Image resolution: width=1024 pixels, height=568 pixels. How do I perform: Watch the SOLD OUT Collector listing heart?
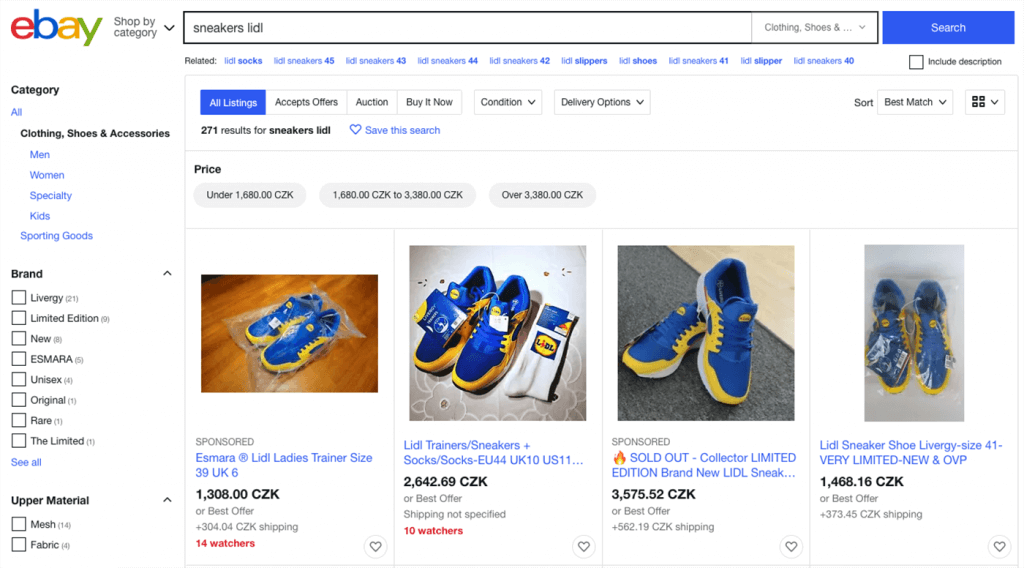791,546
